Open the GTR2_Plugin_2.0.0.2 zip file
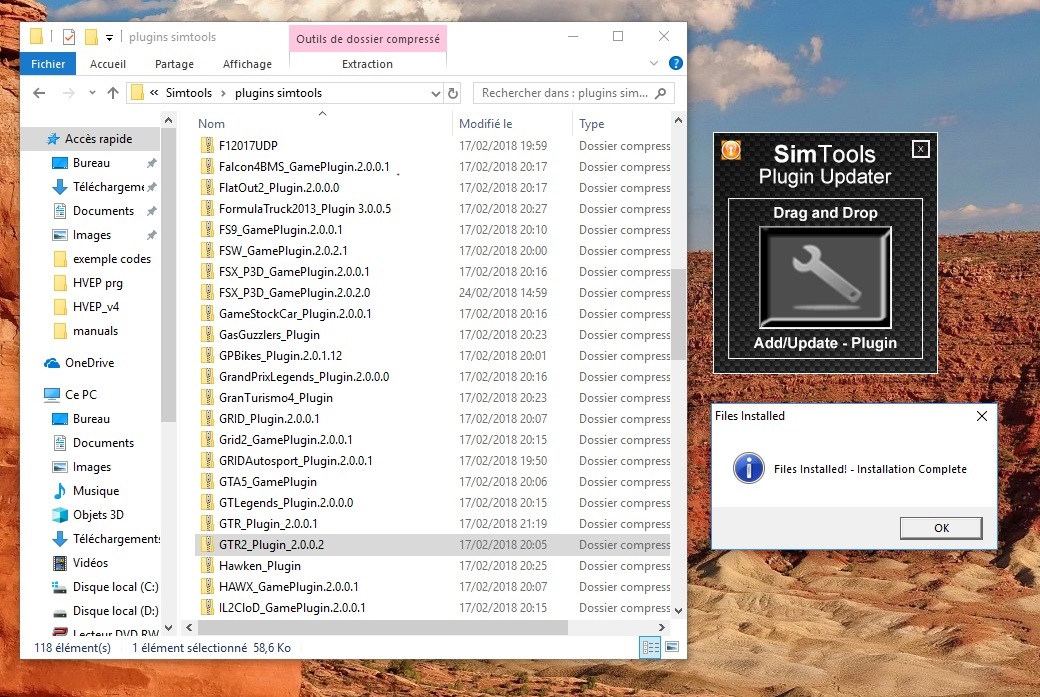This screenshot has width=1040, height=697. tap(271, 545)
